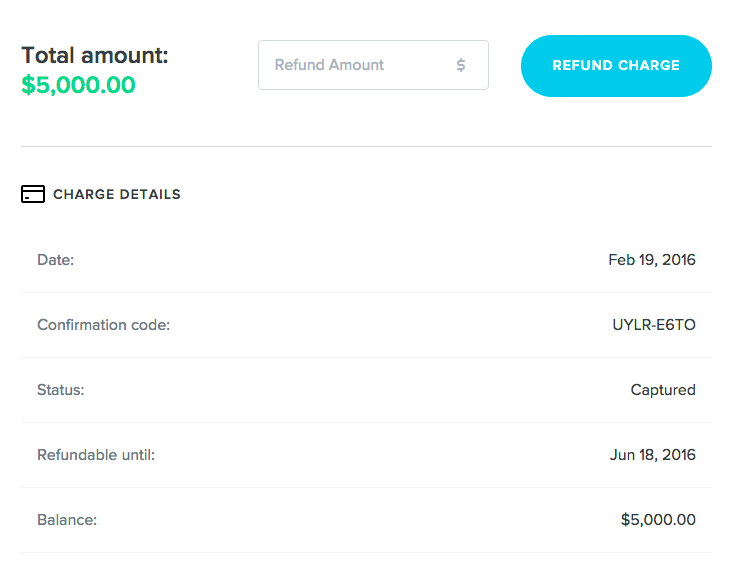738x573 pixels.
Task: Select the Captured status value
Action: point(662,390)
